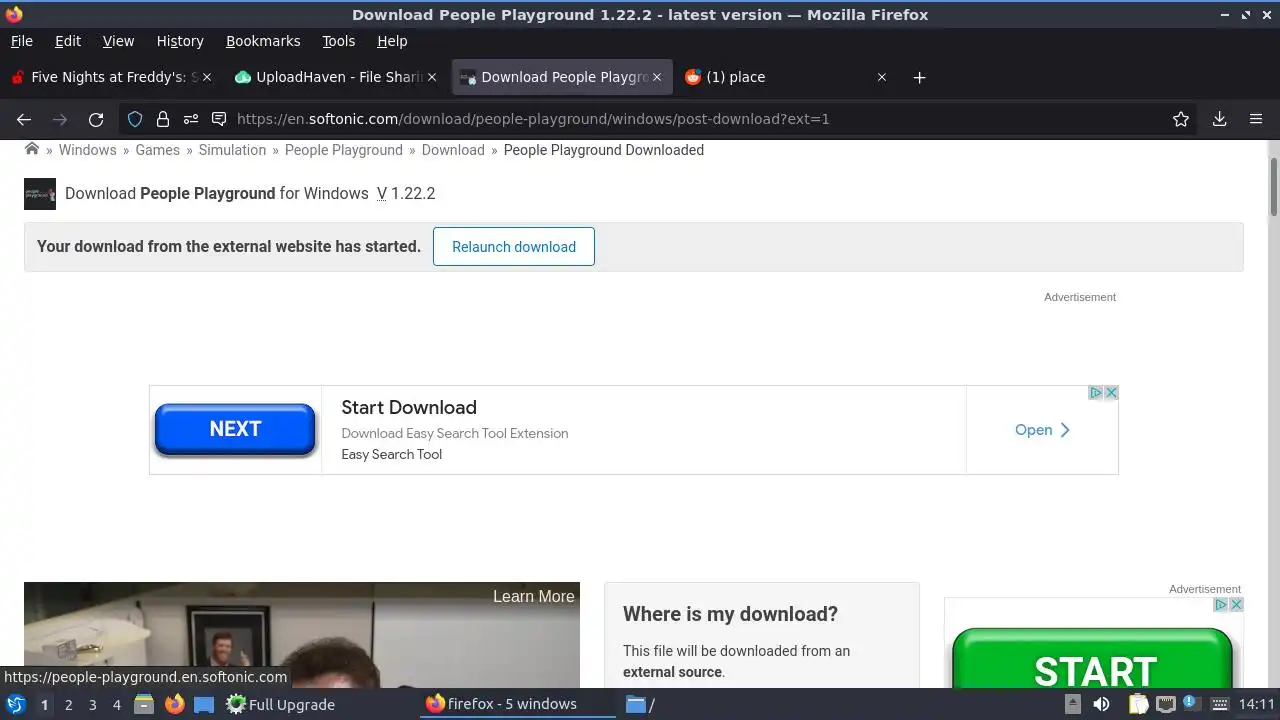Click the removable media tray icon

pyautogui.click(x=1073, y=704)
